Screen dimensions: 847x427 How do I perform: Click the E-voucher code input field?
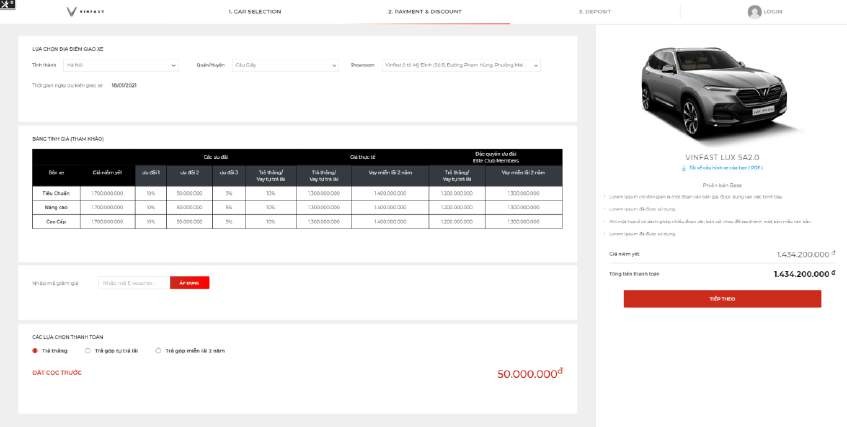click(x=134, y=283)
